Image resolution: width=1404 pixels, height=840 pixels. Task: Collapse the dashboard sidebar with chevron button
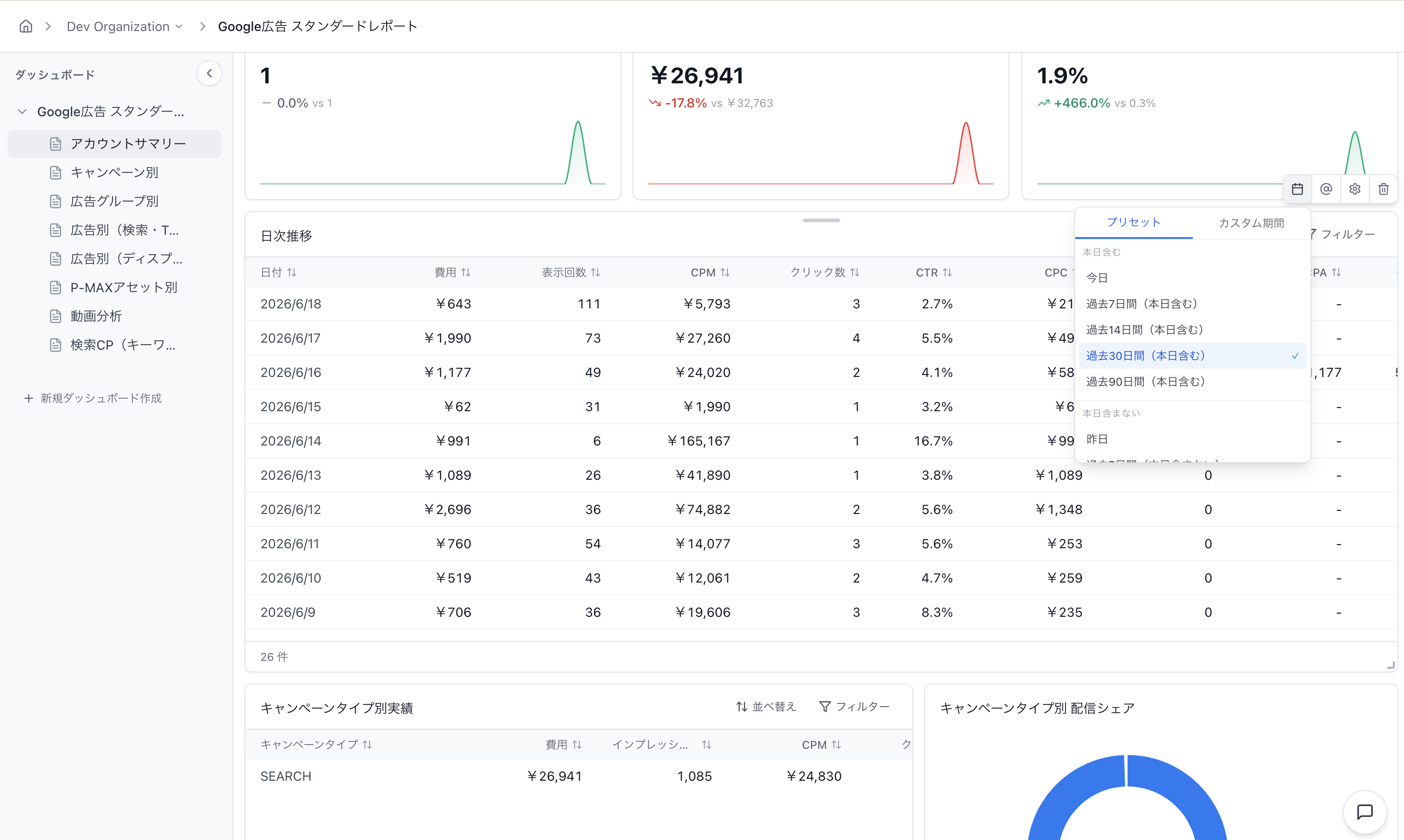coord(209,74)
